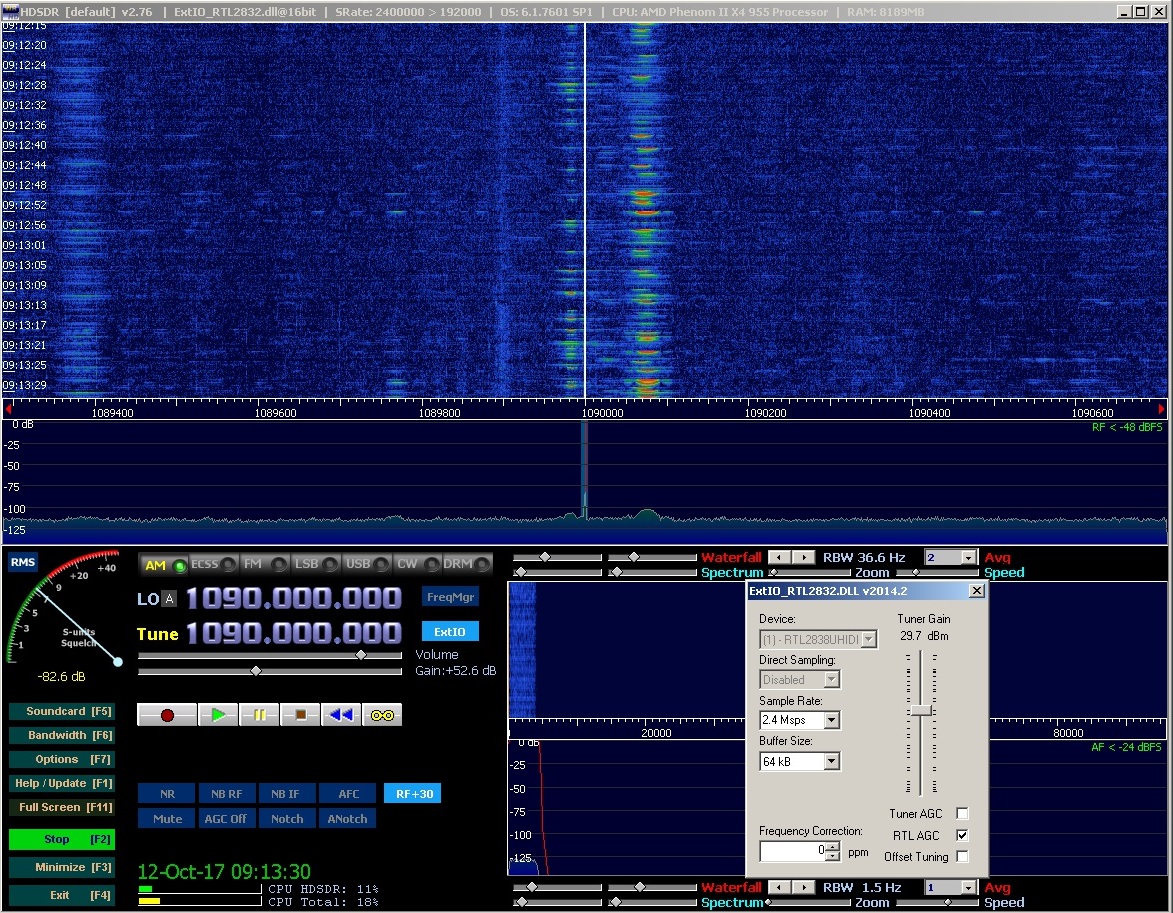Open the Direct Sampling dropdown
1173x913 pixels.
[831, 680]
